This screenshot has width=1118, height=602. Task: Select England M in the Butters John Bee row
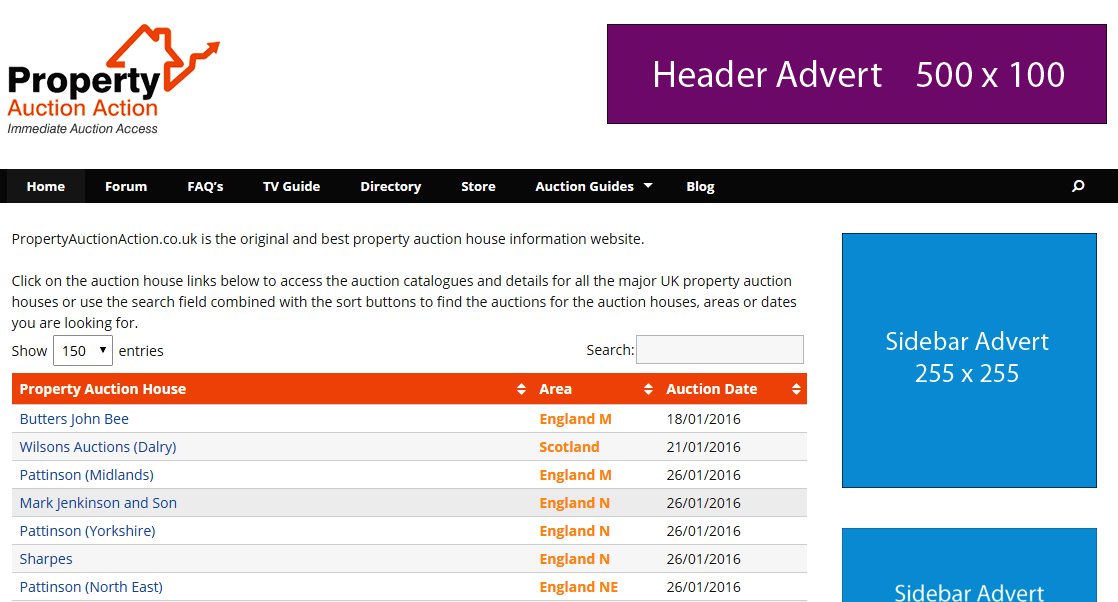pyautogui.click(x=575, y=419)
